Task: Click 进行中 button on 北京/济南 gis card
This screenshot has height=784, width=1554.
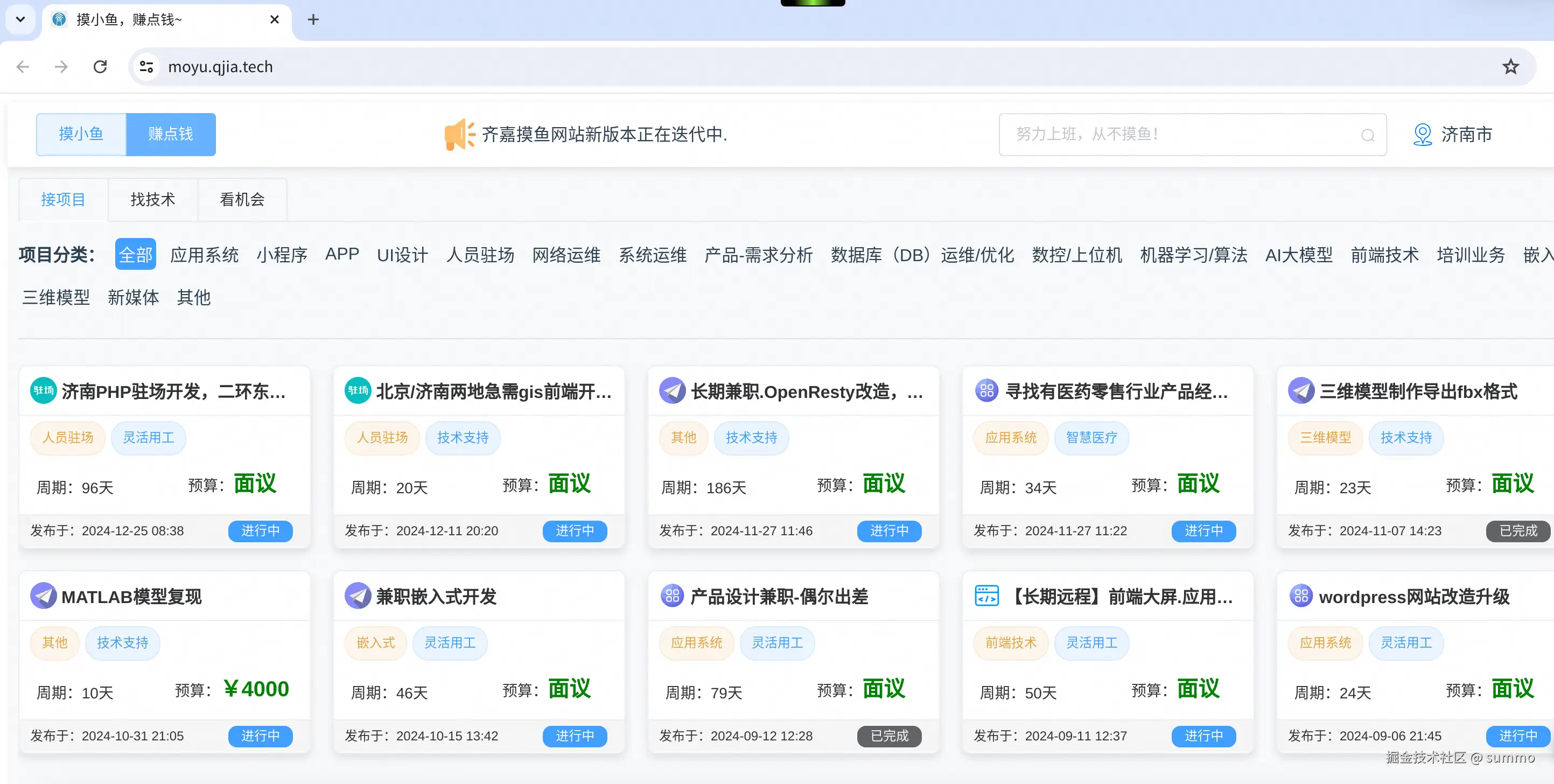Action: click(x=575, y=531)
